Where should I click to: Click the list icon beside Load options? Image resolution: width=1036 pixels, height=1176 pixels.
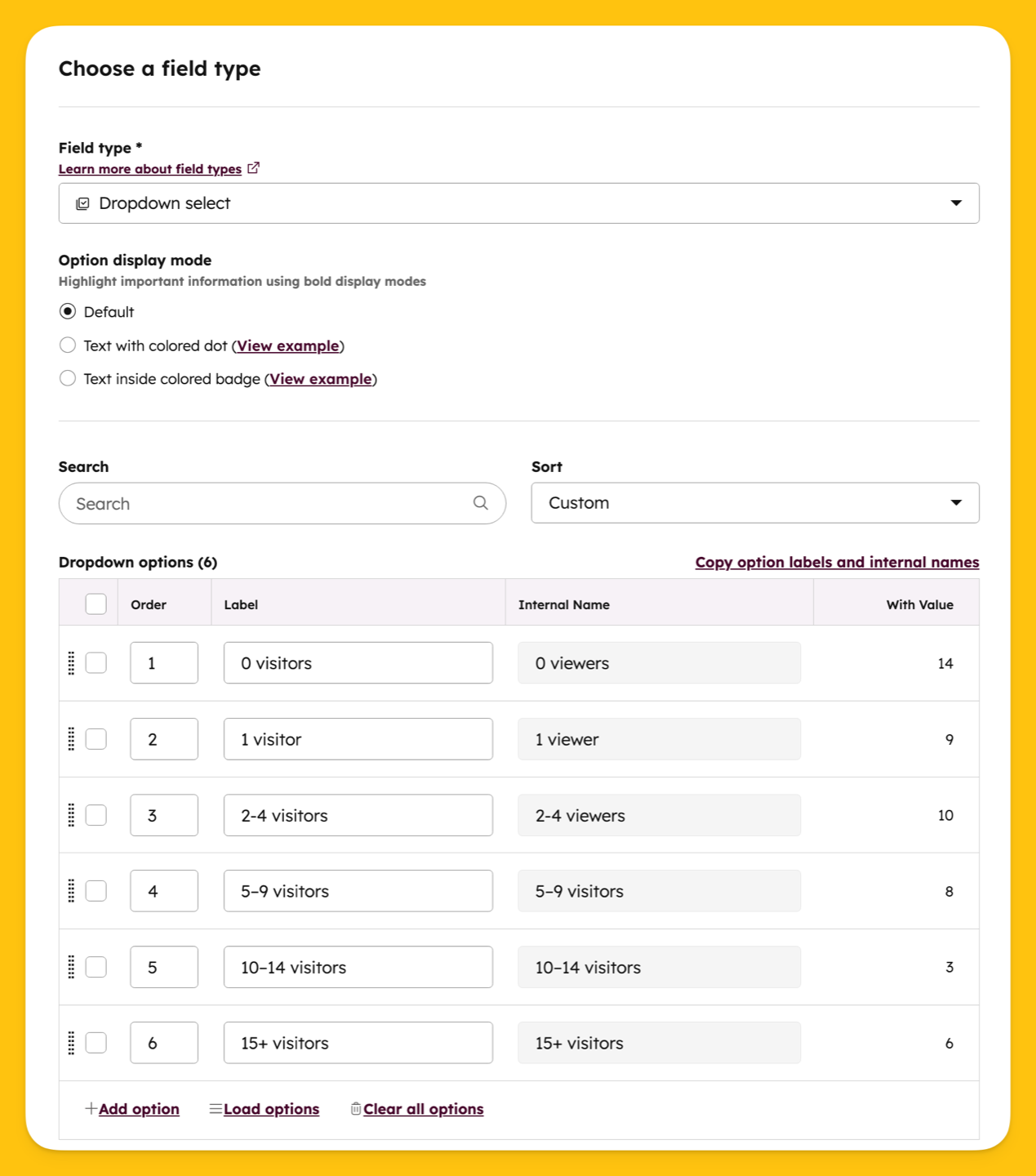click(x=216, y=1108)
